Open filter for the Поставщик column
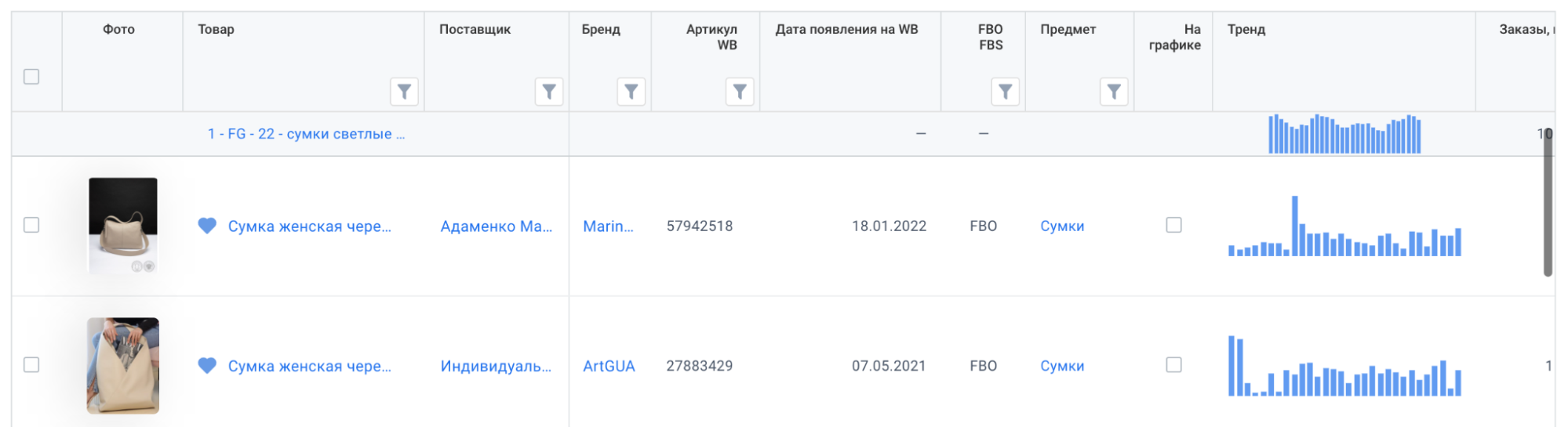The width and height of the screenshot is (1568, 427). [x=549, y=92]
